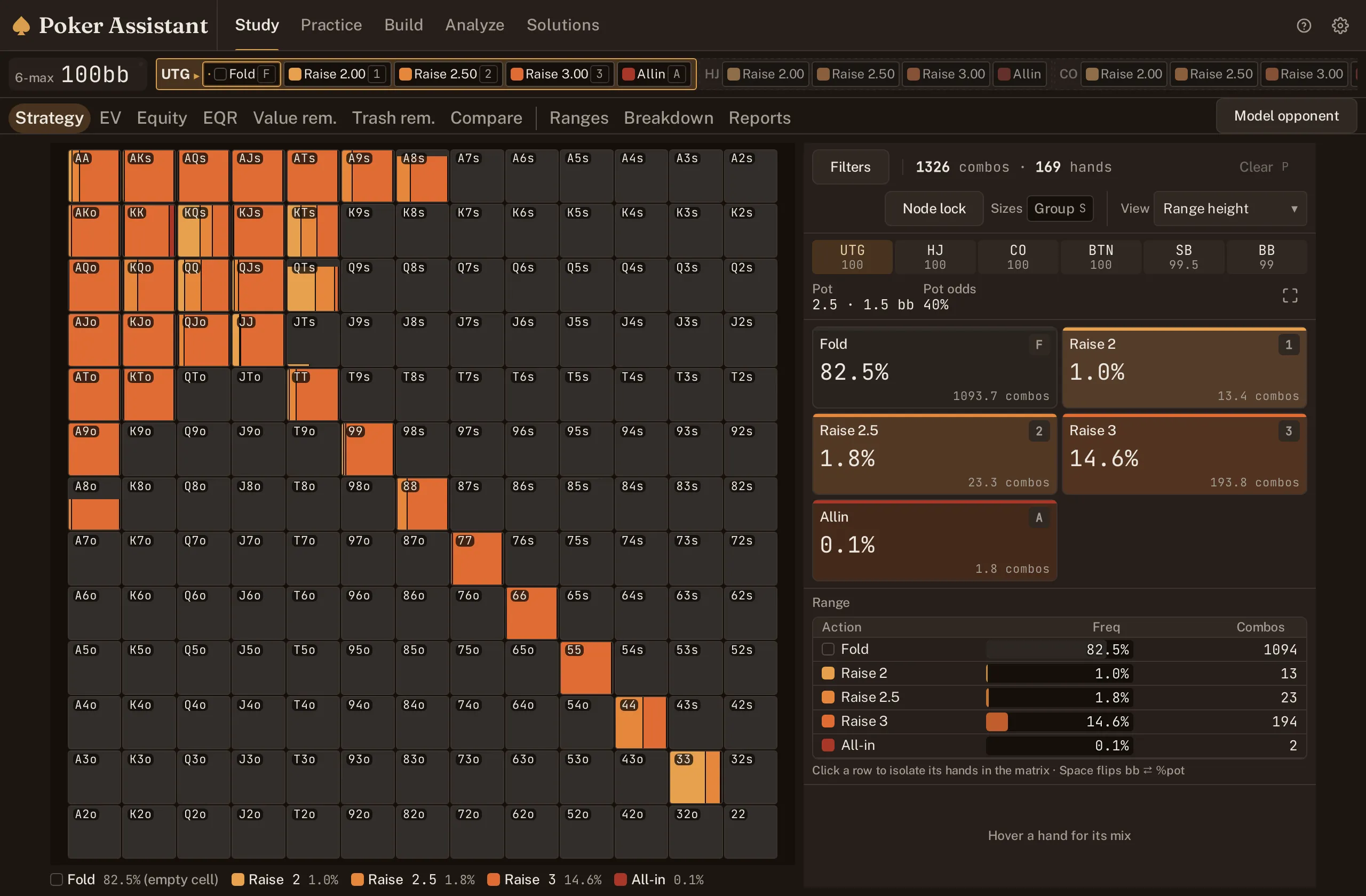Open the Value rem. view
This screenshot has width=1366, height=896.
click(295, 117)
